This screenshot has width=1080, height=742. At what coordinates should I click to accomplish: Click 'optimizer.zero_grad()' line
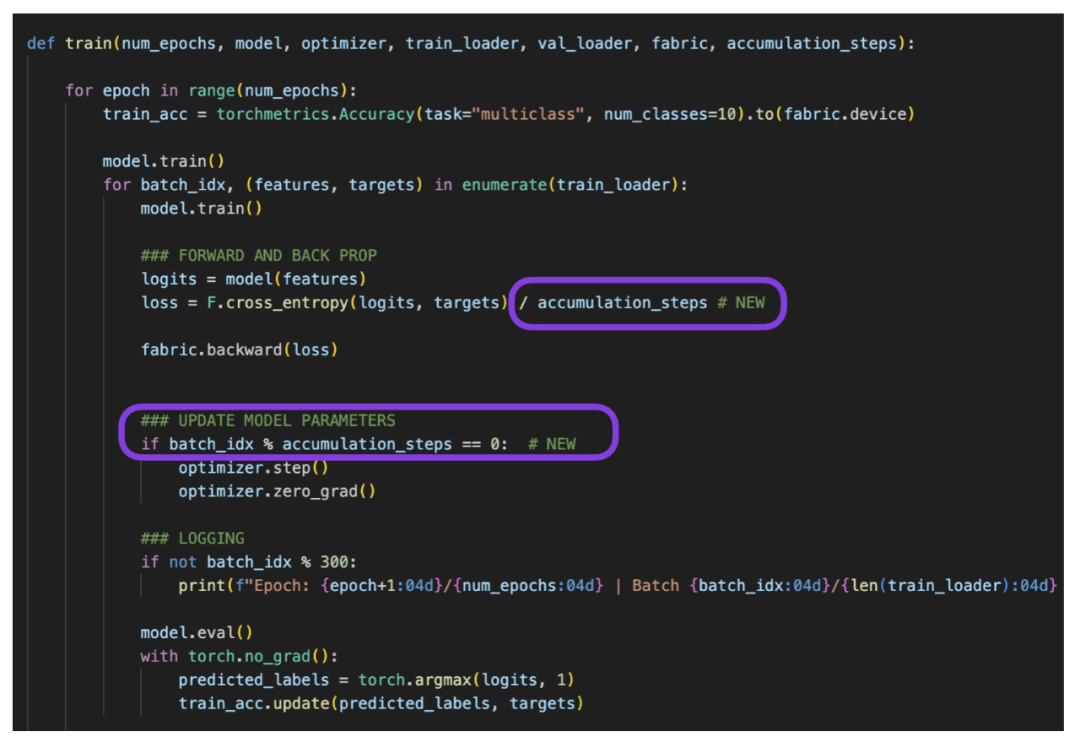pyautogui.click(x=277, y=491)
